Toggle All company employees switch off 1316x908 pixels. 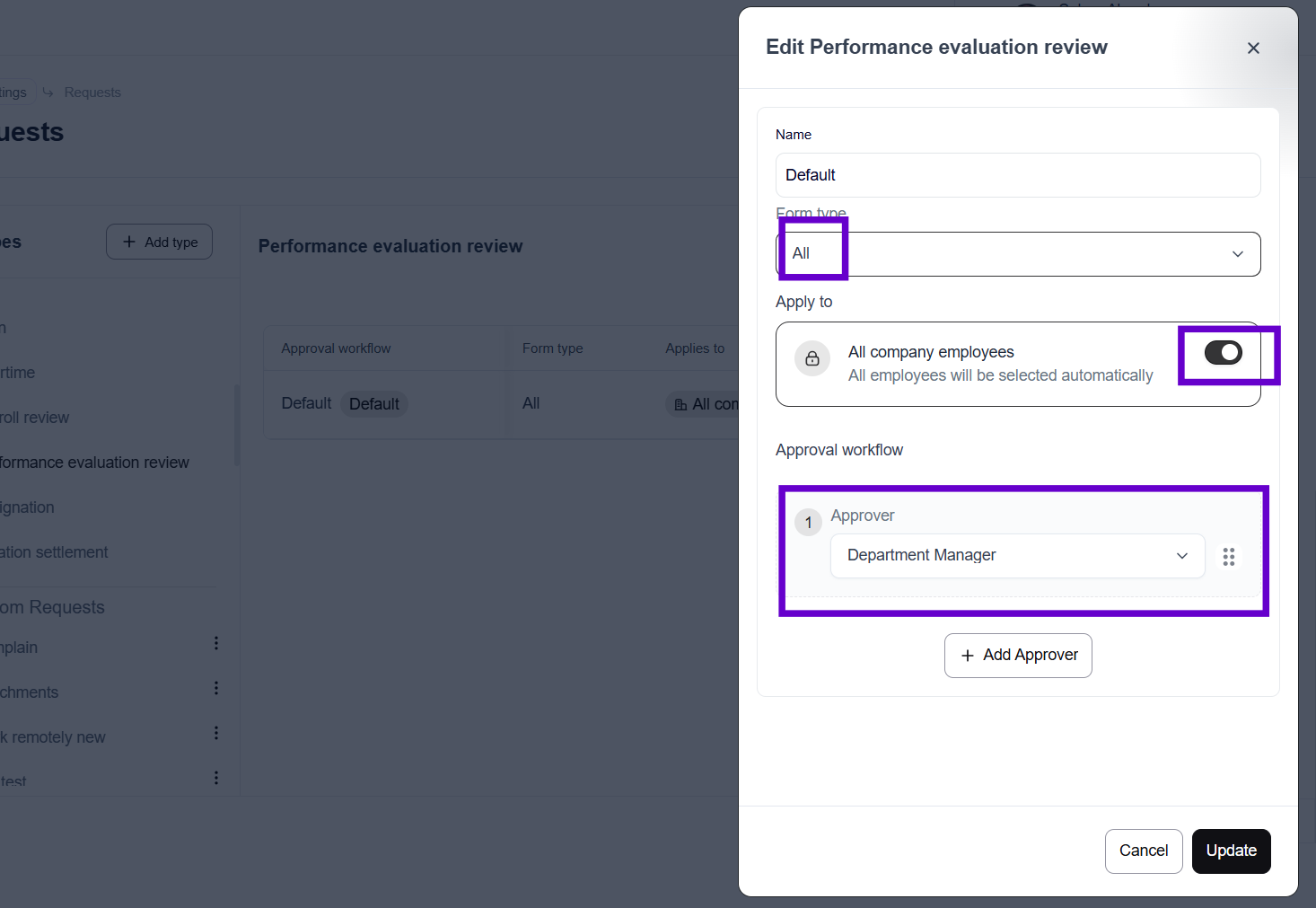click(x=1223, y=353)
